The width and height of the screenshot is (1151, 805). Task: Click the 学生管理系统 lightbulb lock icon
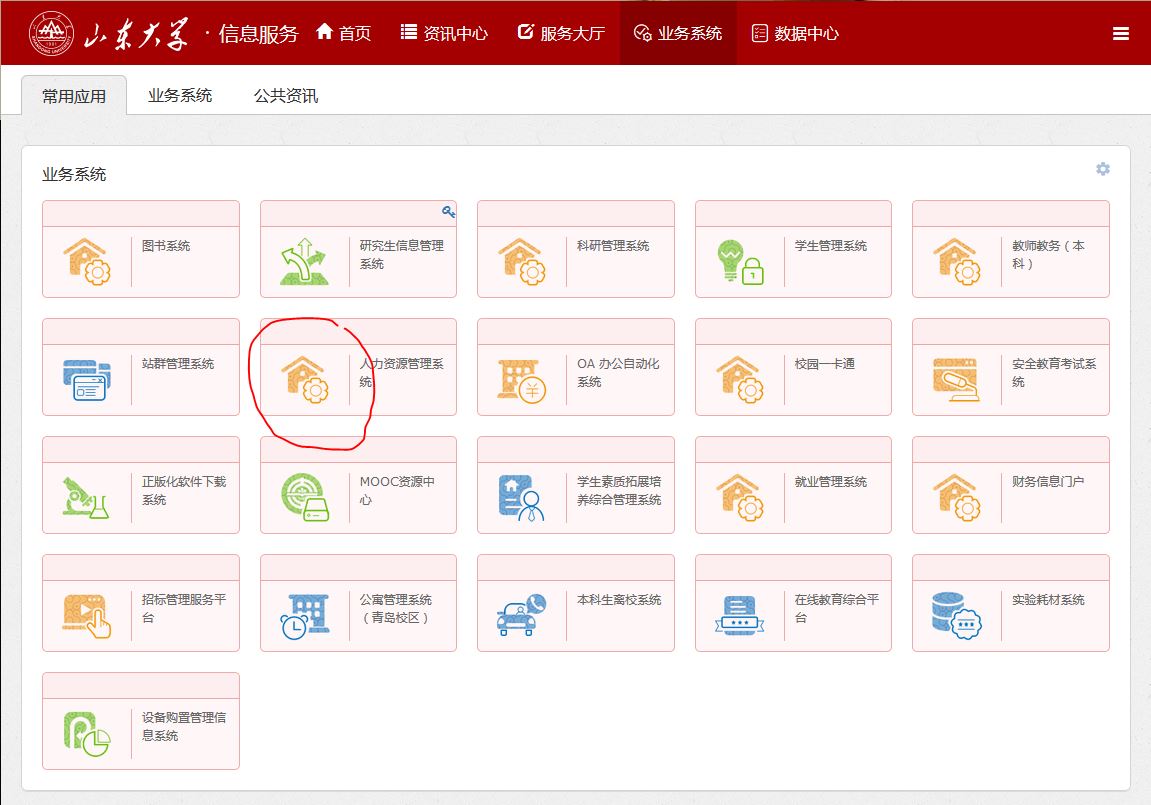point(739,261)
